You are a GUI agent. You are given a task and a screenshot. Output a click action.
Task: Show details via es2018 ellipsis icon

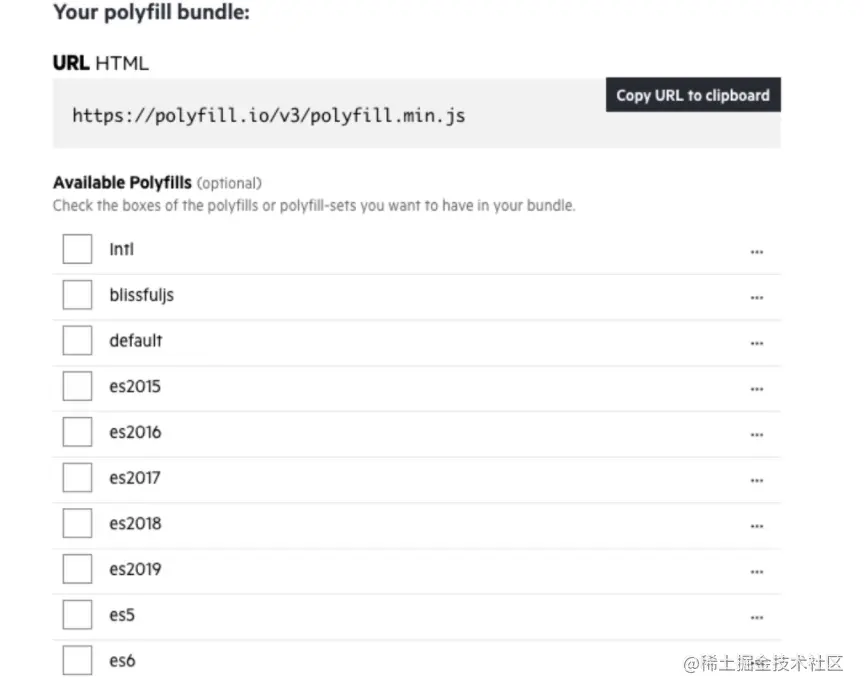click(x=757, y=526)
